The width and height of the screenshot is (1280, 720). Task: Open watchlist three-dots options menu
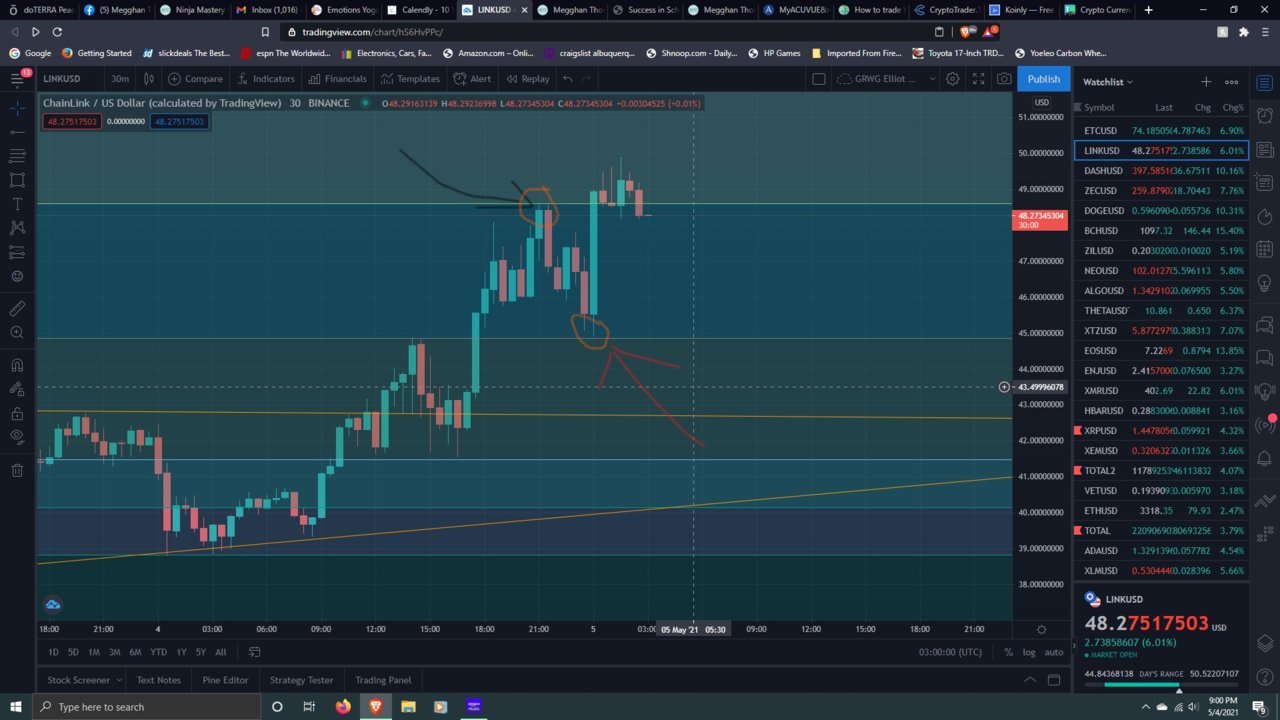coord(1232,82)
